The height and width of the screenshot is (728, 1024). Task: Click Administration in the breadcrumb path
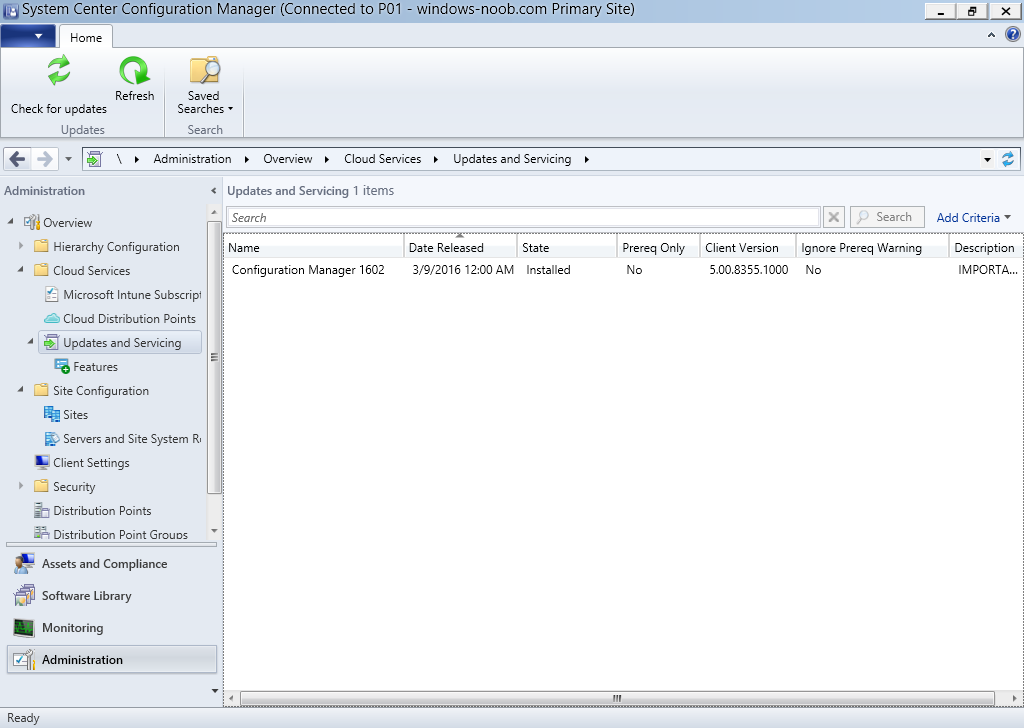tap(192, 159)
